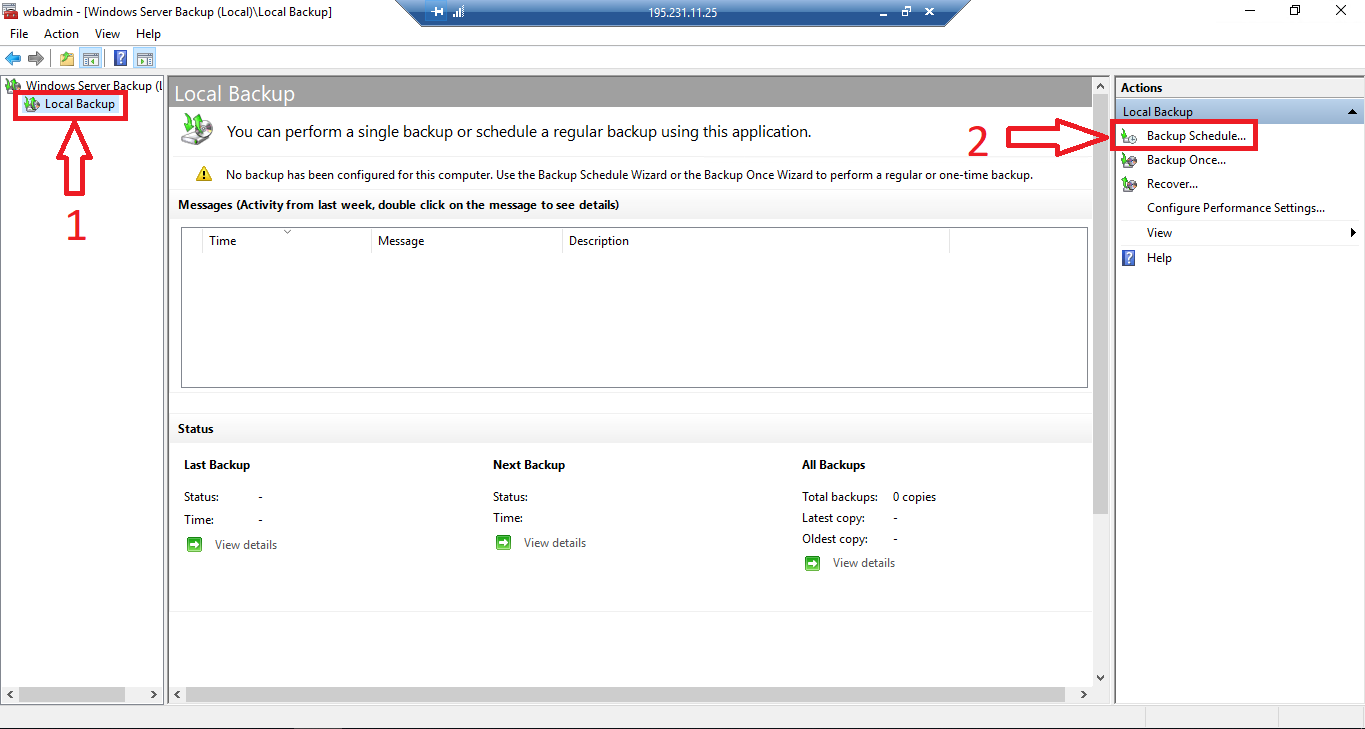Click the back navigation arrow in the toolbar
1365x729 pixels.
(12, 57)
